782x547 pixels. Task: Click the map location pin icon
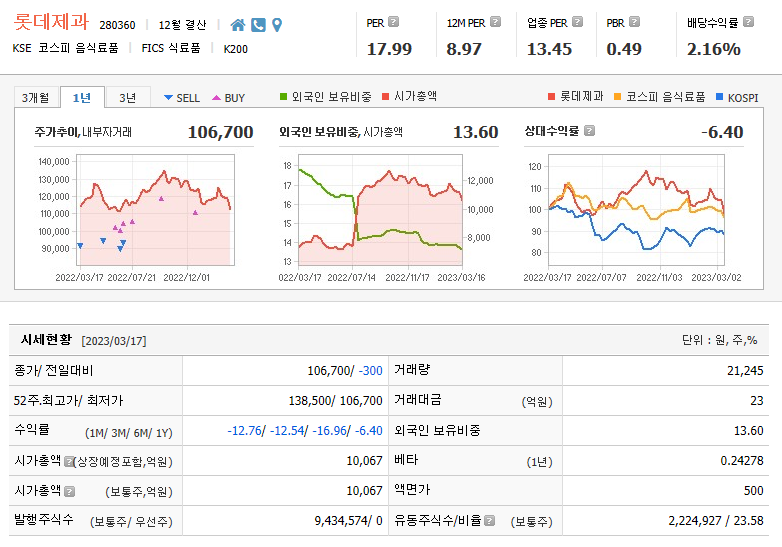pos(277,24)
